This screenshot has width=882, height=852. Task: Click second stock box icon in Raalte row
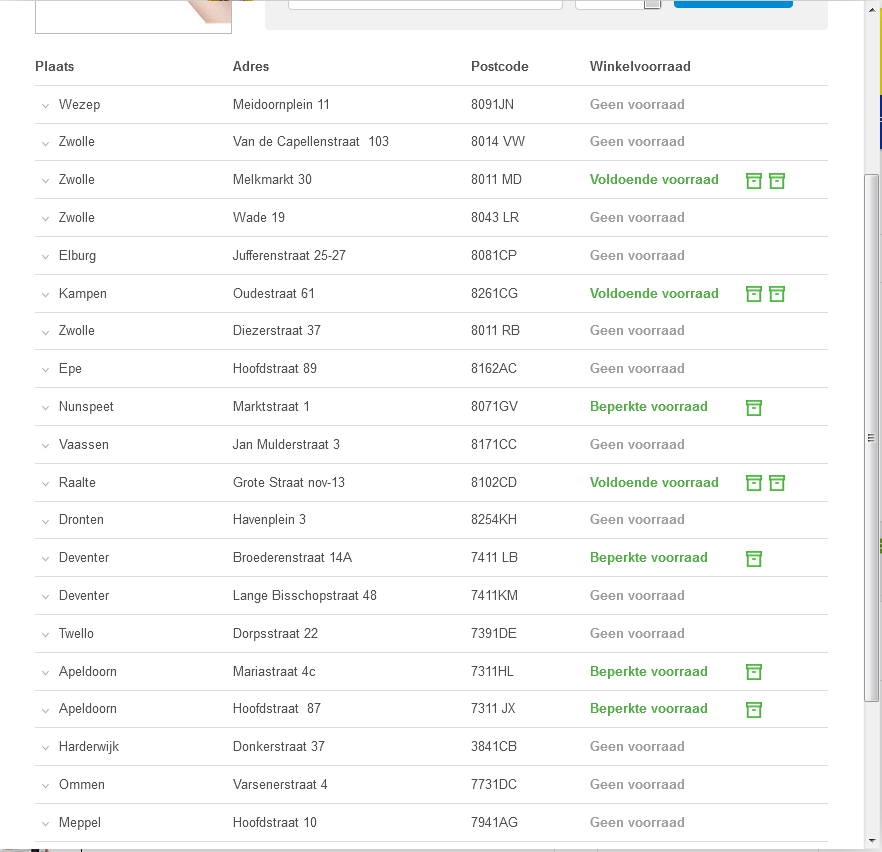click(777, 483)
